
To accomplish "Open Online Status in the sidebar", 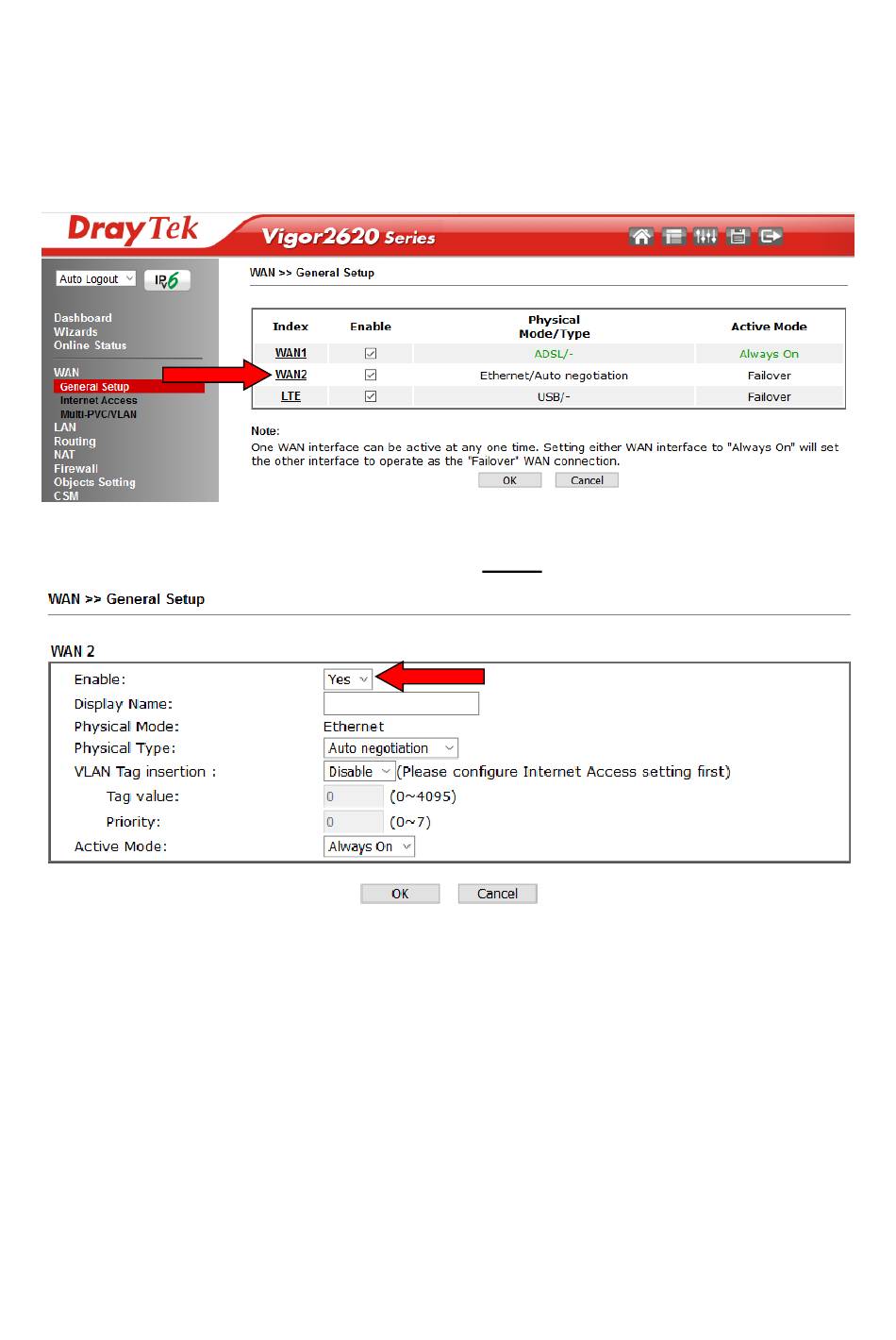I will click(x=90, y=345).
